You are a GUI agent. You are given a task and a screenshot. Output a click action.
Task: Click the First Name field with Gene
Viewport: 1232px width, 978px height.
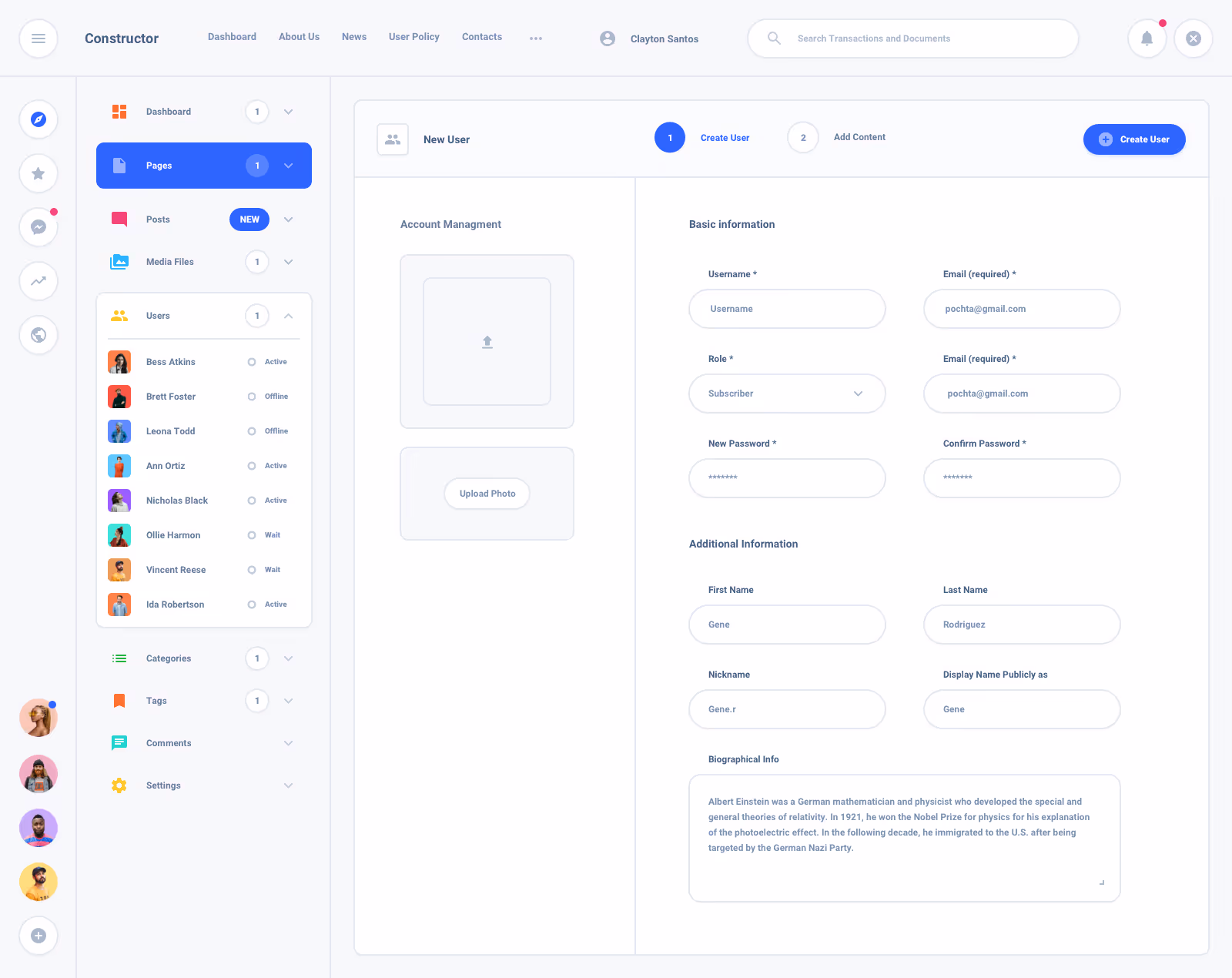tap(787, 625)
